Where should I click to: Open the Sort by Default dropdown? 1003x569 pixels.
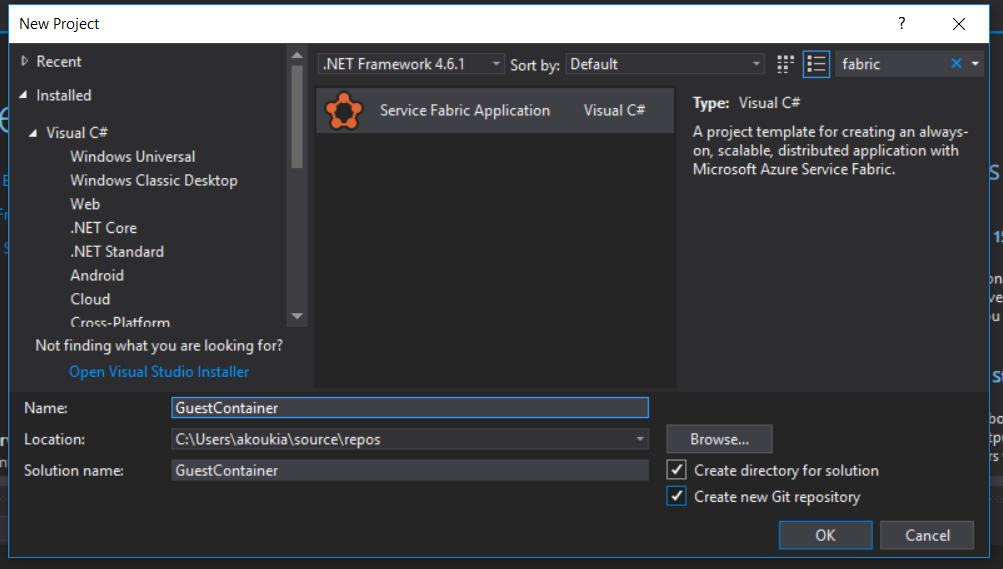click(x=665, y=64)
